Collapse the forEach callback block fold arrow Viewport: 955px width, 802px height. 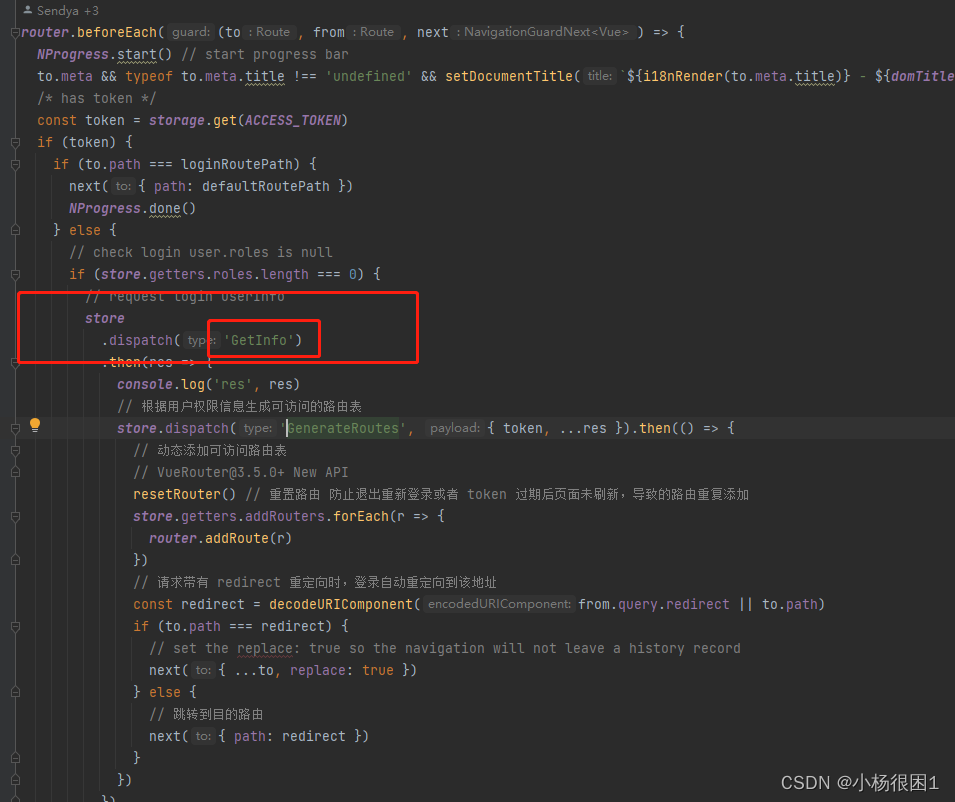[x=14, y=515]
